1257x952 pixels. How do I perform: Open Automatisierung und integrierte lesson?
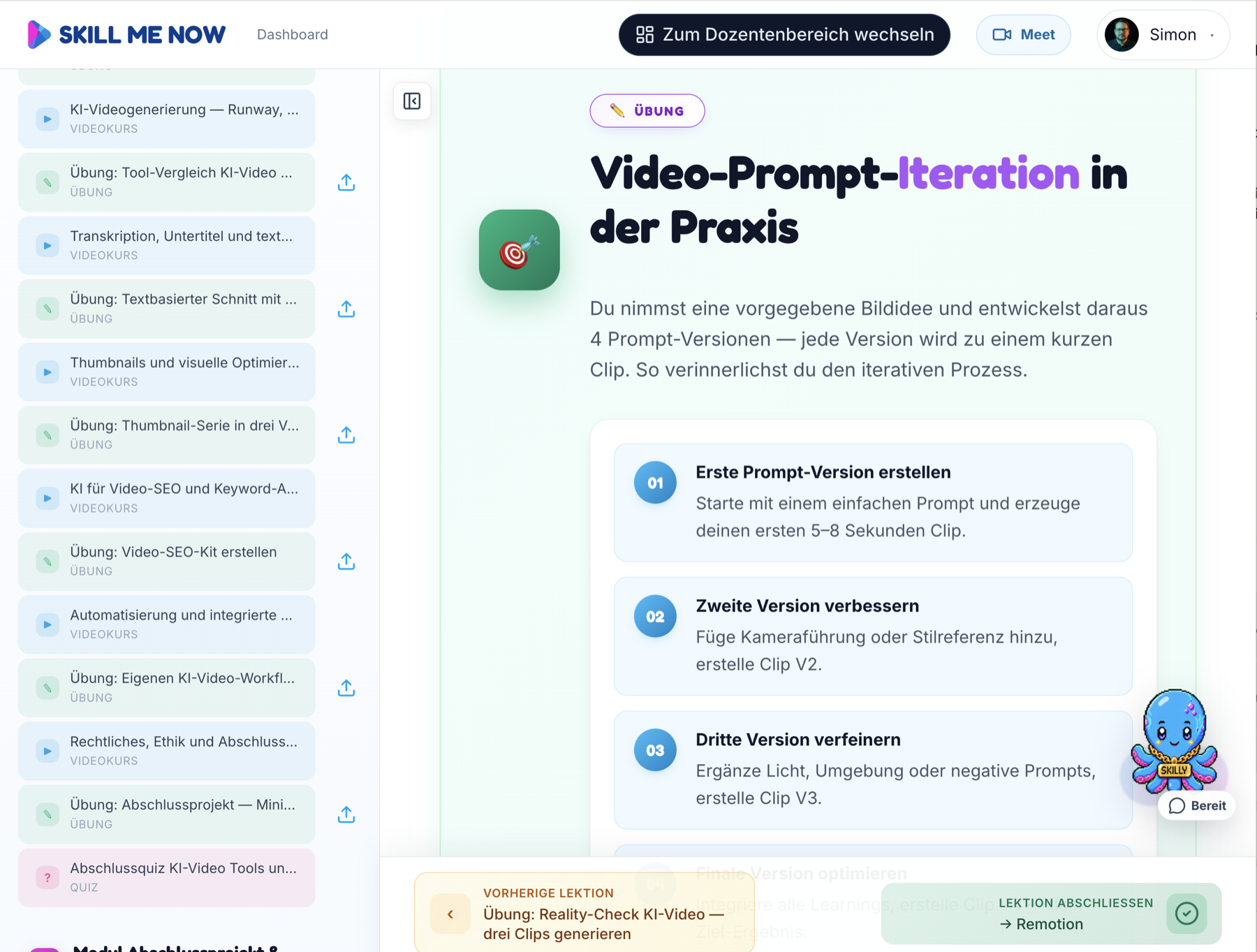coord(167,624)
